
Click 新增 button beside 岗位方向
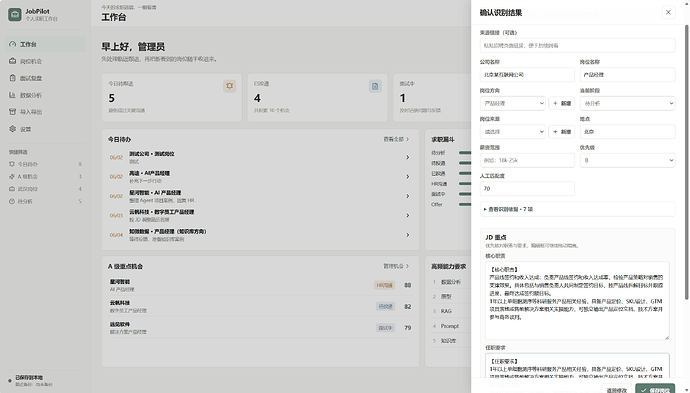pos(562,103)
